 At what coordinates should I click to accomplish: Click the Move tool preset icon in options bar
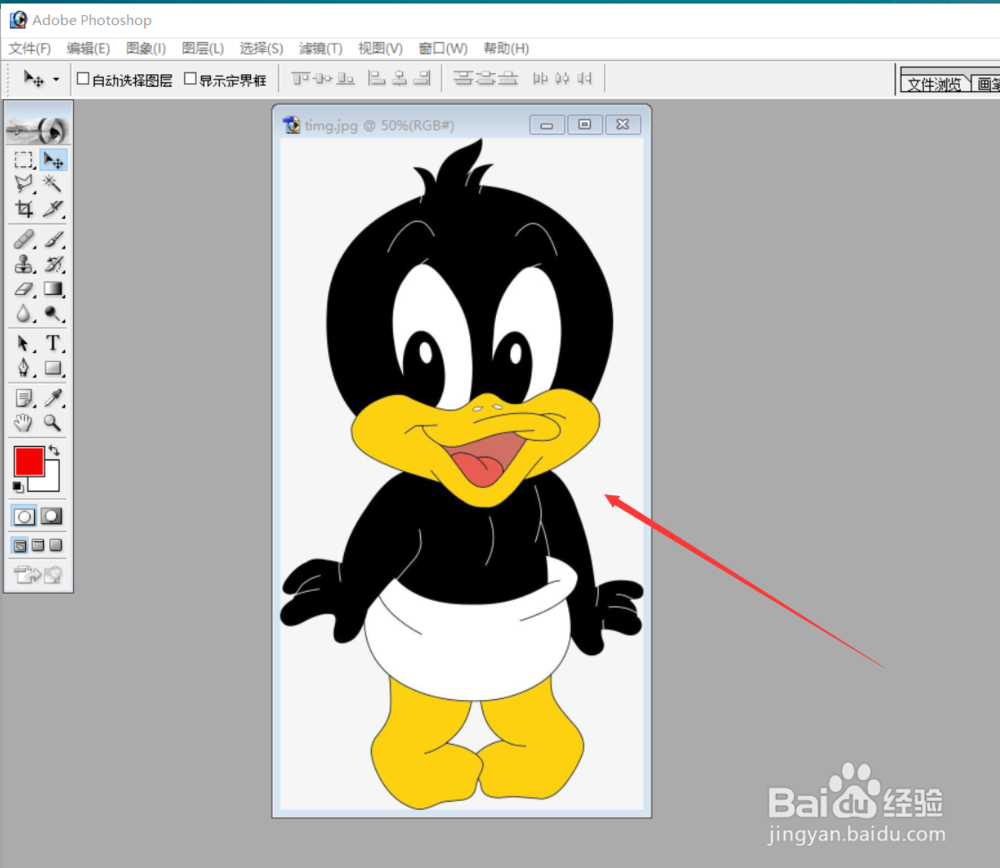[34, 79]
